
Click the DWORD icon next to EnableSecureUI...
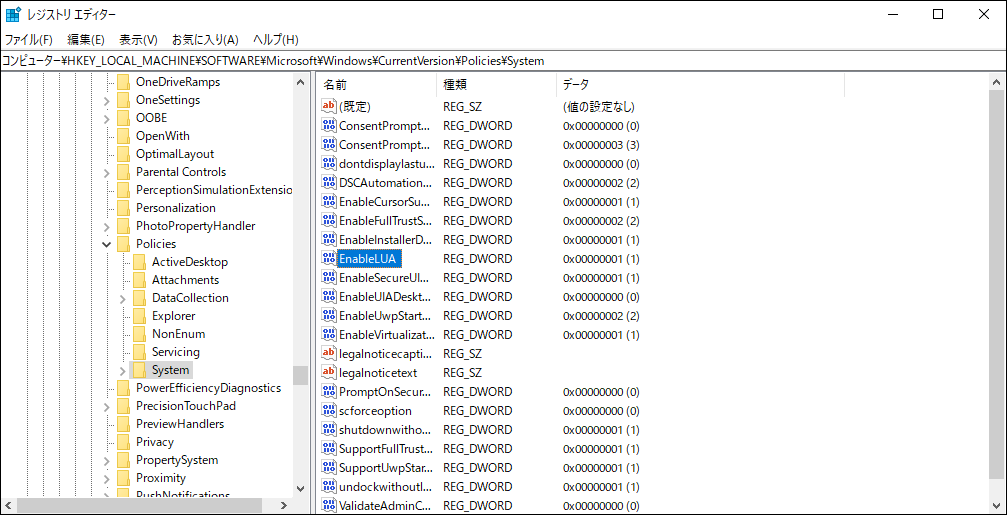pyautogui.click(x=329, y=277)
